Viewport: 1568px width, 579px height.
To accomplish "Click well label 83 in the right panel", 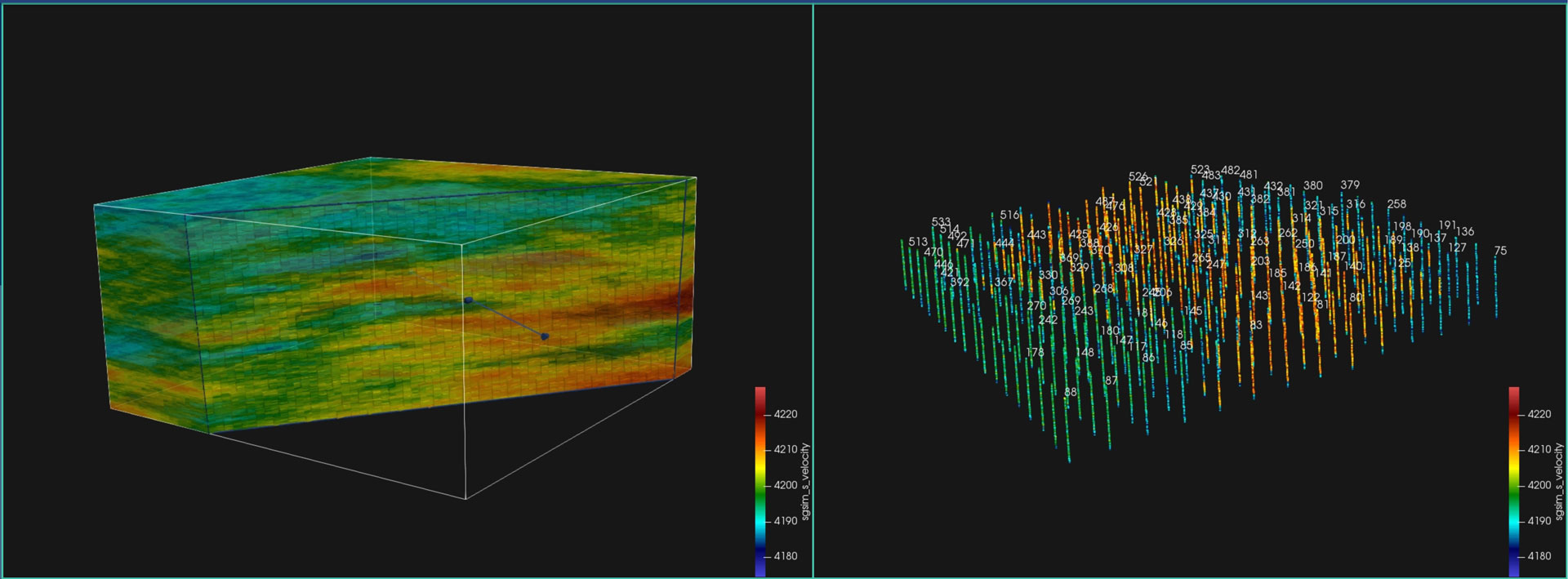I will [x=1256, y=325].
